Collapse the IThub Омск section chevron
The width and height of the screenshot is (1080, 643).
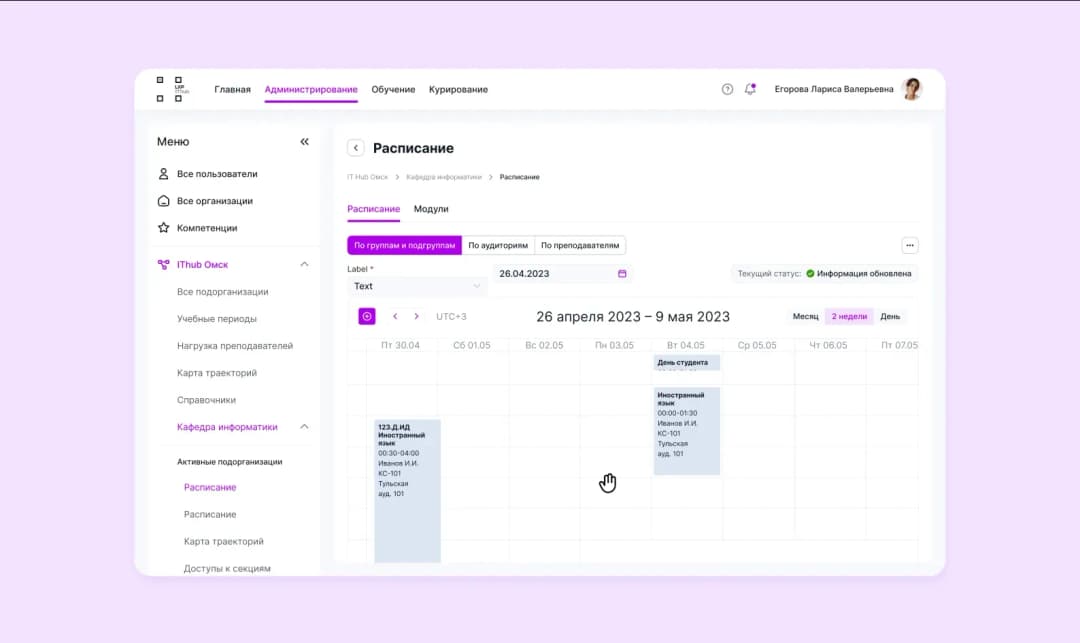coord(304,264)
